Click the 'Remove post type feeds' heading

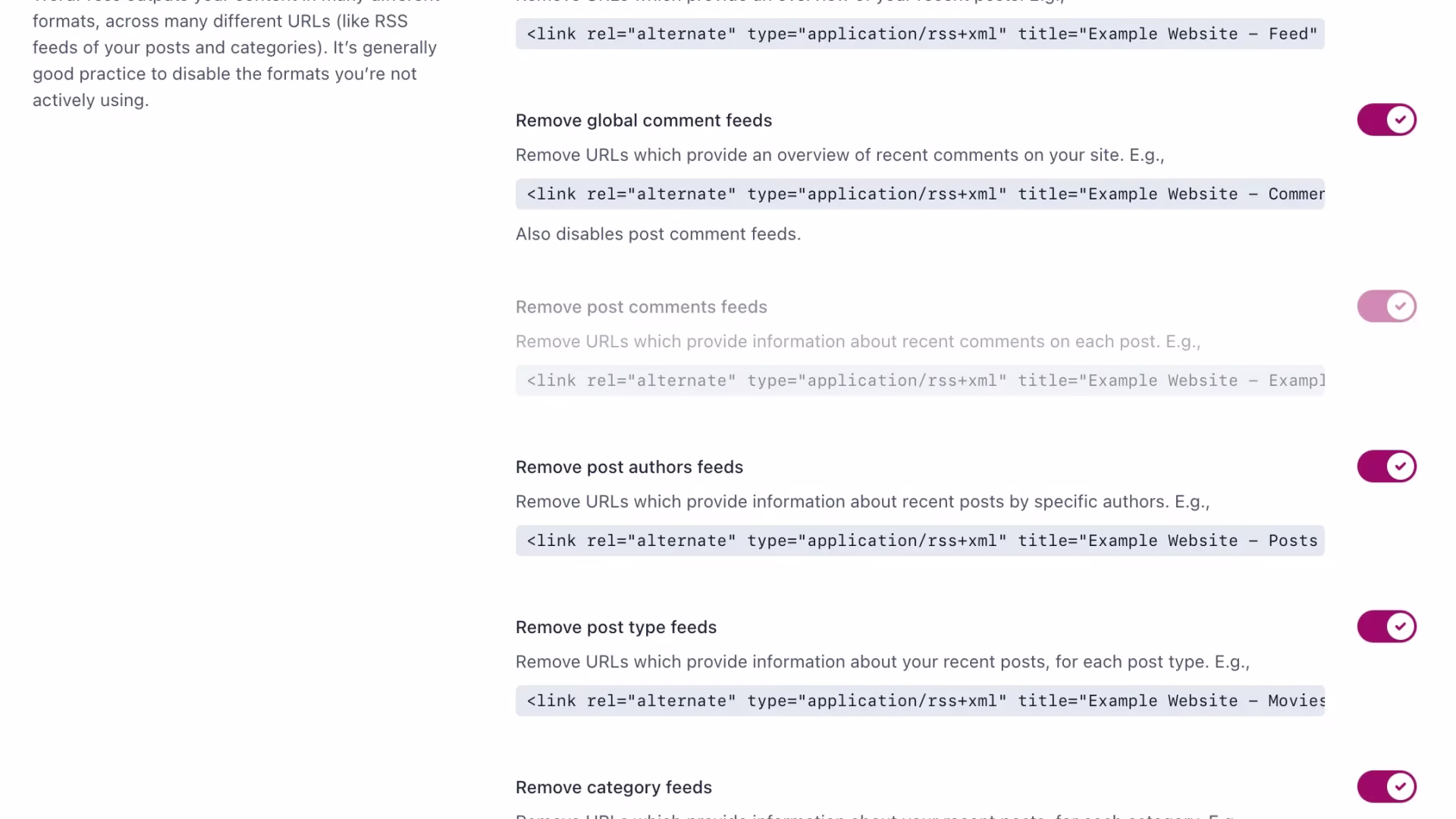[x=616, y=627]
